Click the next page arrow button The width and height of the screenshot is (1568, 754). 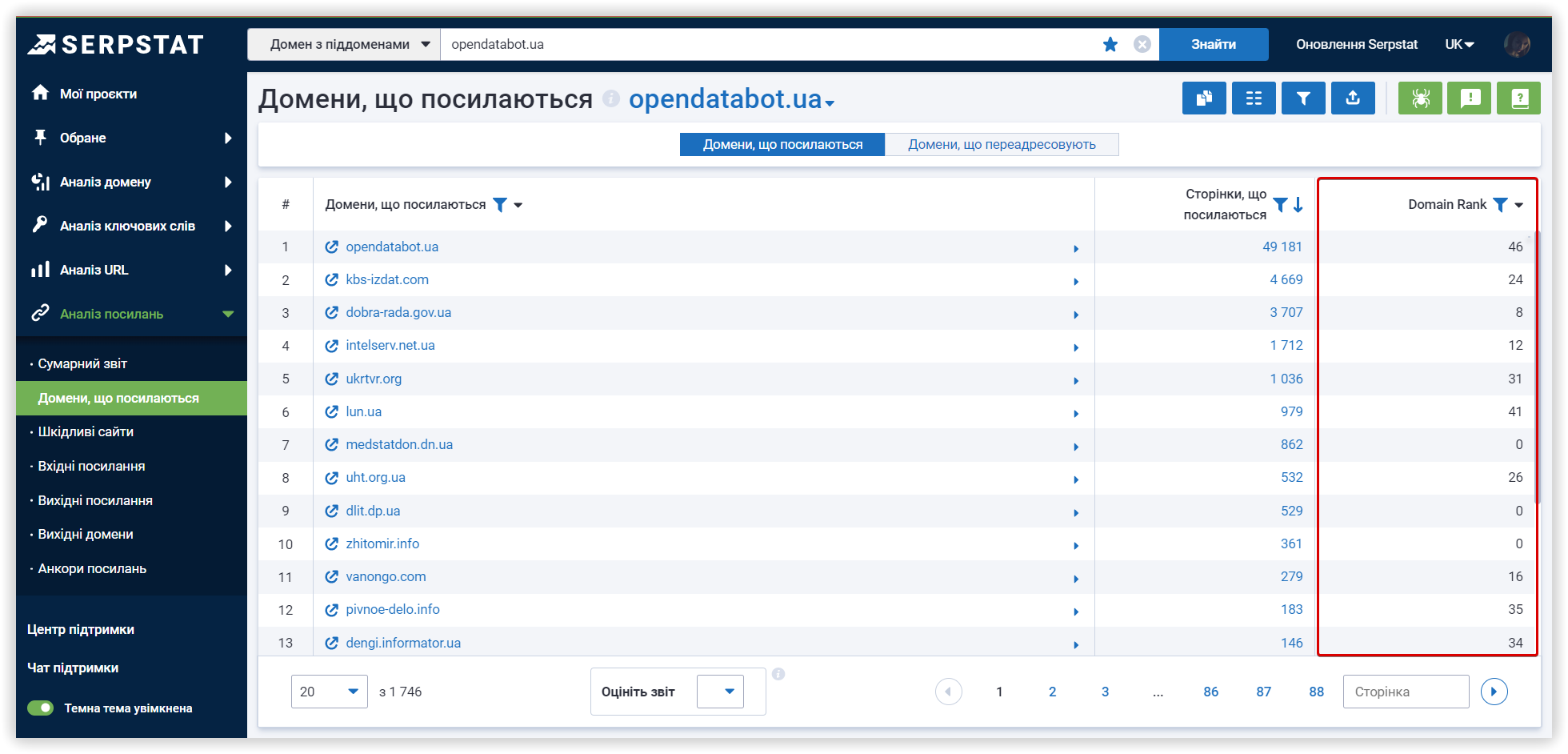tap(1494, 692)
